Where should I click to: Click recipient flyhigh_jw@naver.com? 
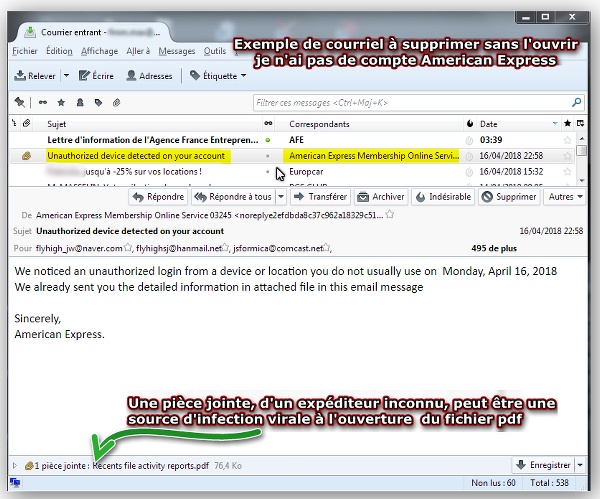coord(79,248)
